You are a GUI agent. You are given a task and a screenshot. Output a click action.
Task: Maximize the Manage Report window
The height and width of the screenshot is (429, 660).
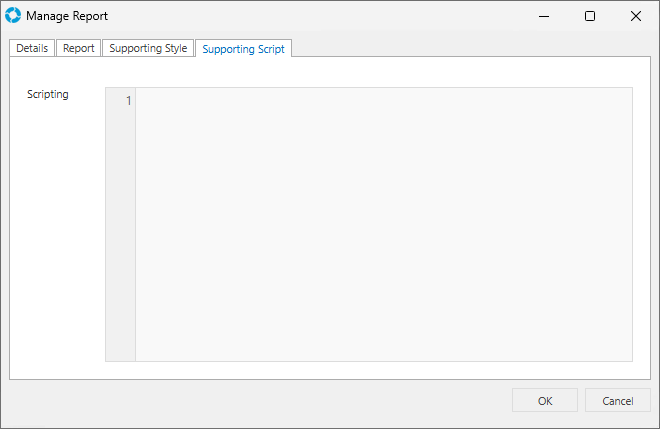pyautogui.click(x=590, y=16)
